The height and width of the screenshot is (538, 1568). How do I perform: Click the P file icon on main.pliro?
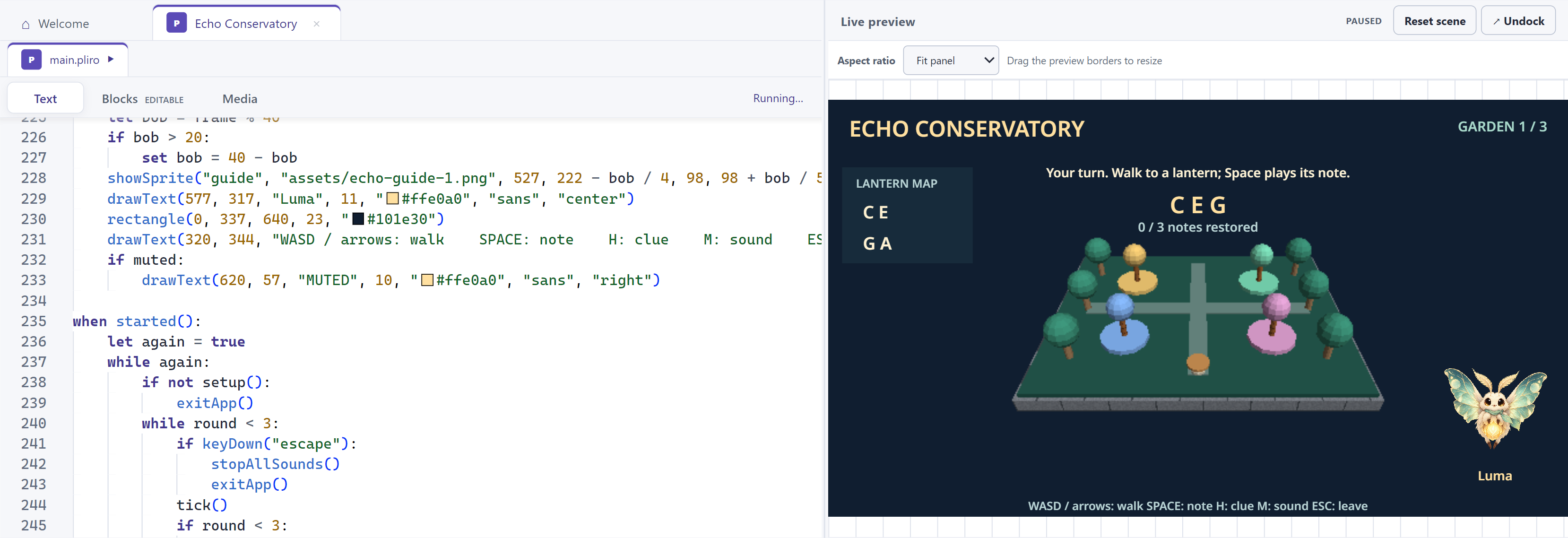pos(31,60)
